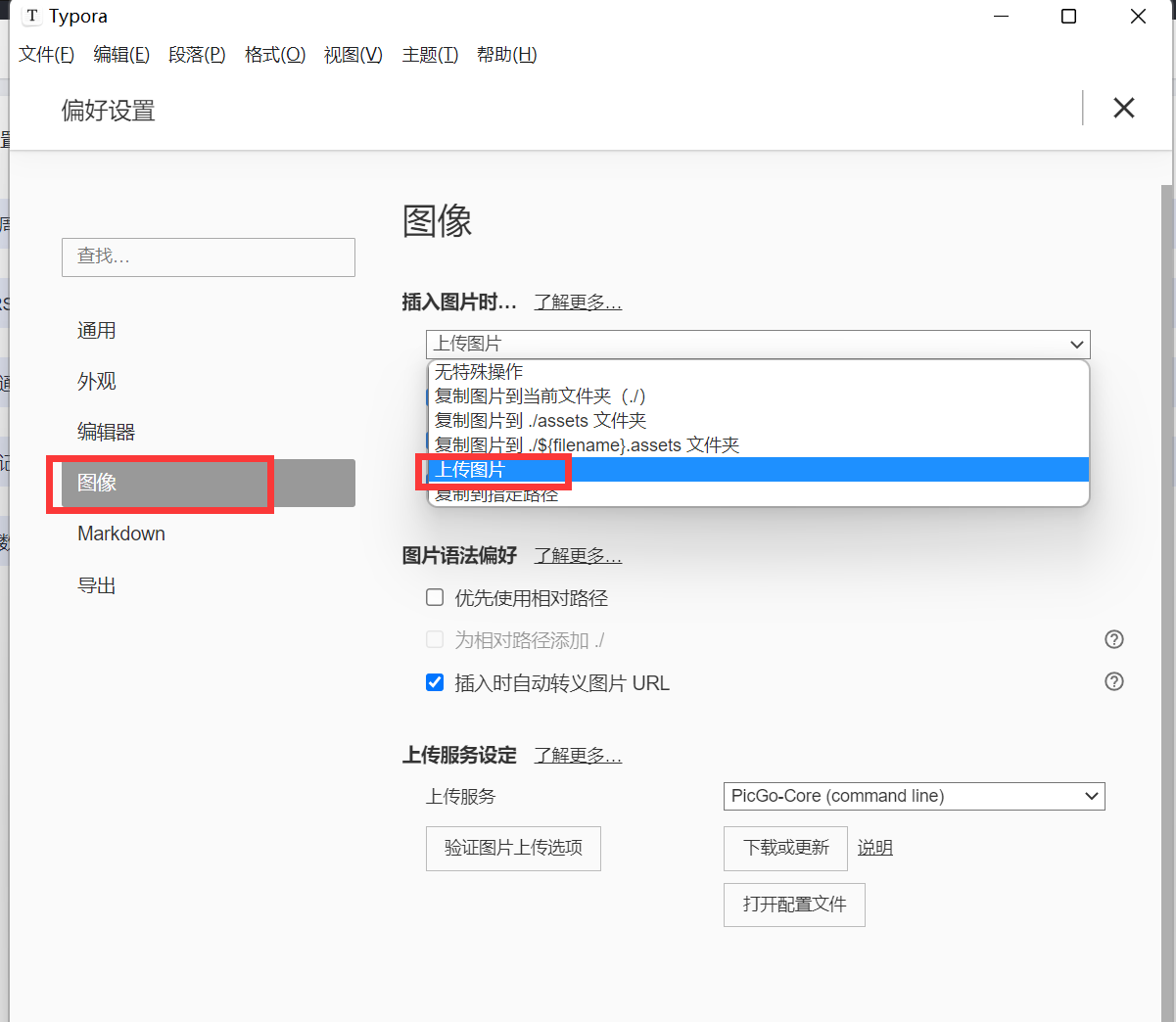This screenshot has height=1022, width=1176.
Task: Open 了解更多 link next to 上传服务设定
Action: 578,756
